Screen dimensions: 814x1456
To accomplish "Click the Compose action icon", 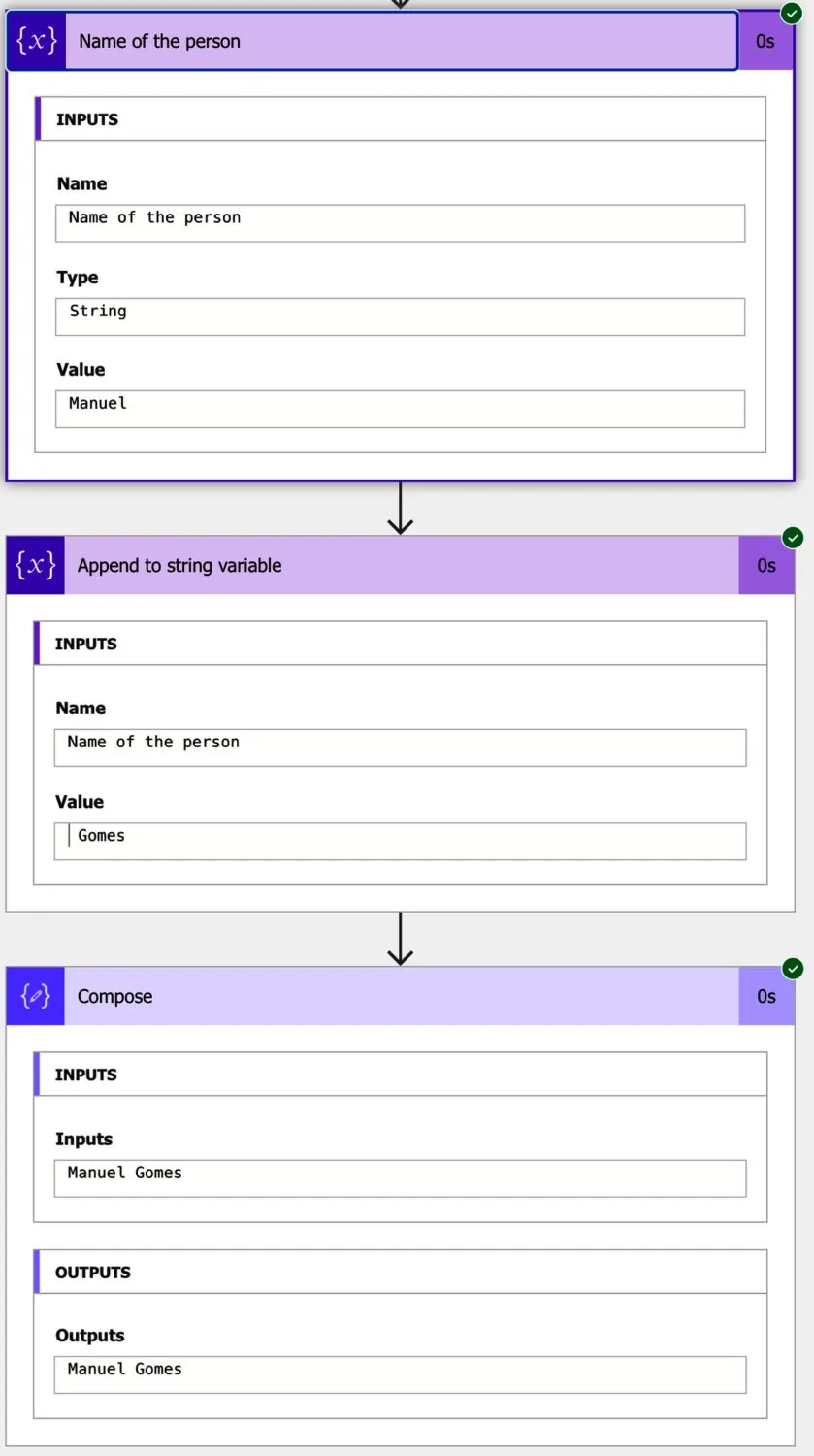I will click(x=36, y=996).
